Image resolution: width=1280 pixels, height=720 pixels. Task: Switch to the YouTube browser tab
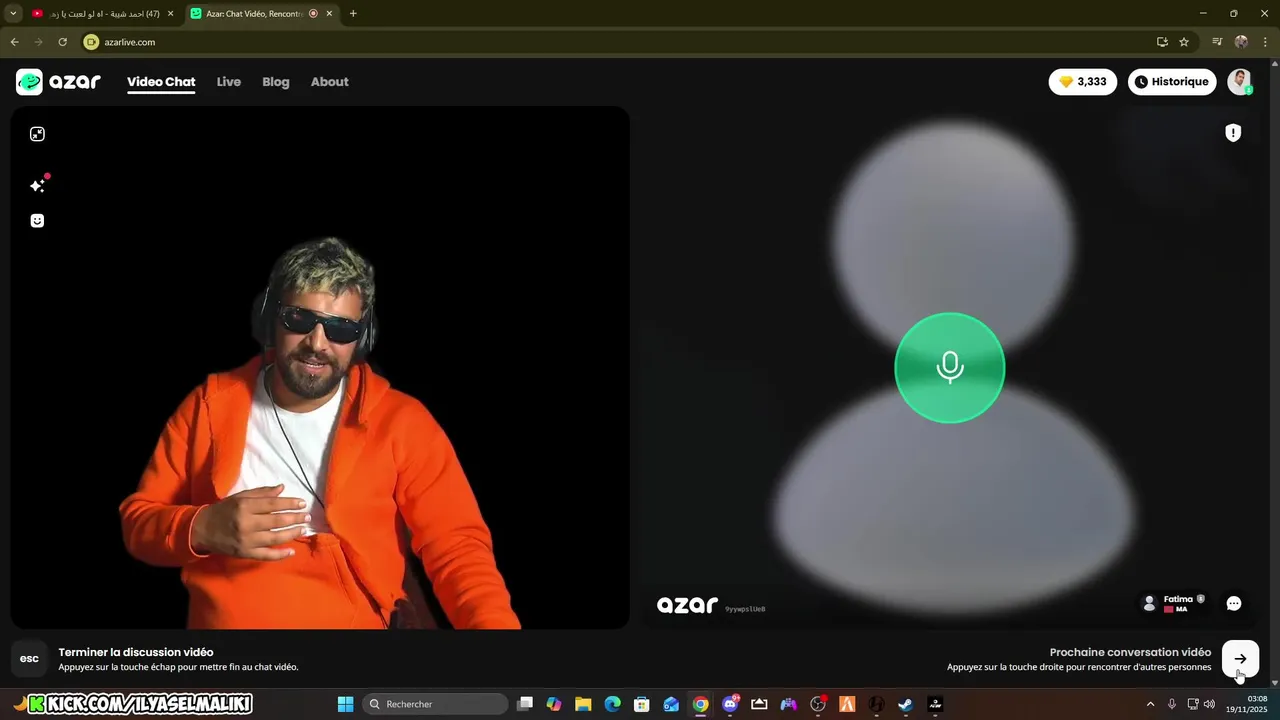tap(103, 14)
